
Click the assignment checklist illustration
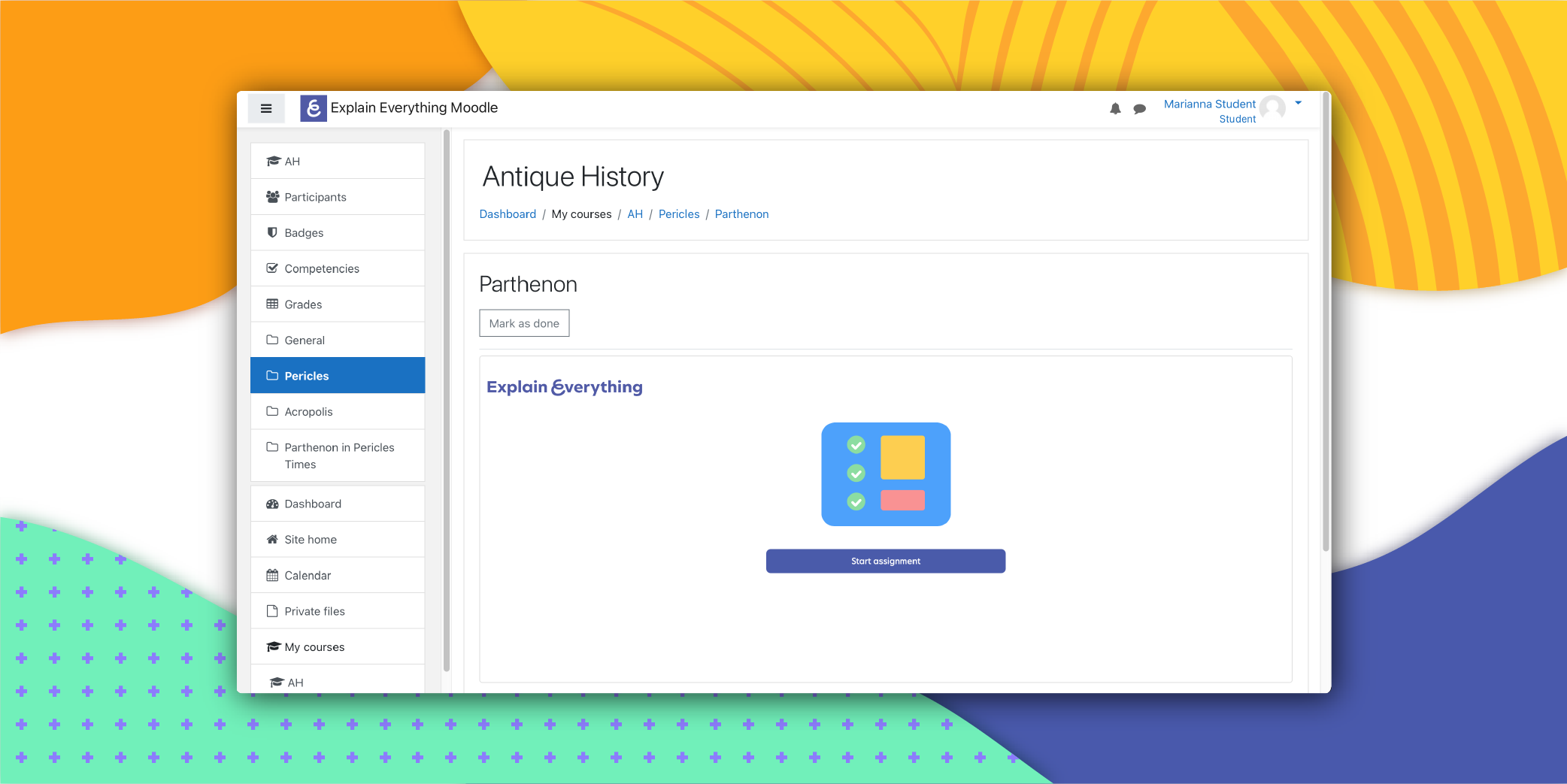886,474
